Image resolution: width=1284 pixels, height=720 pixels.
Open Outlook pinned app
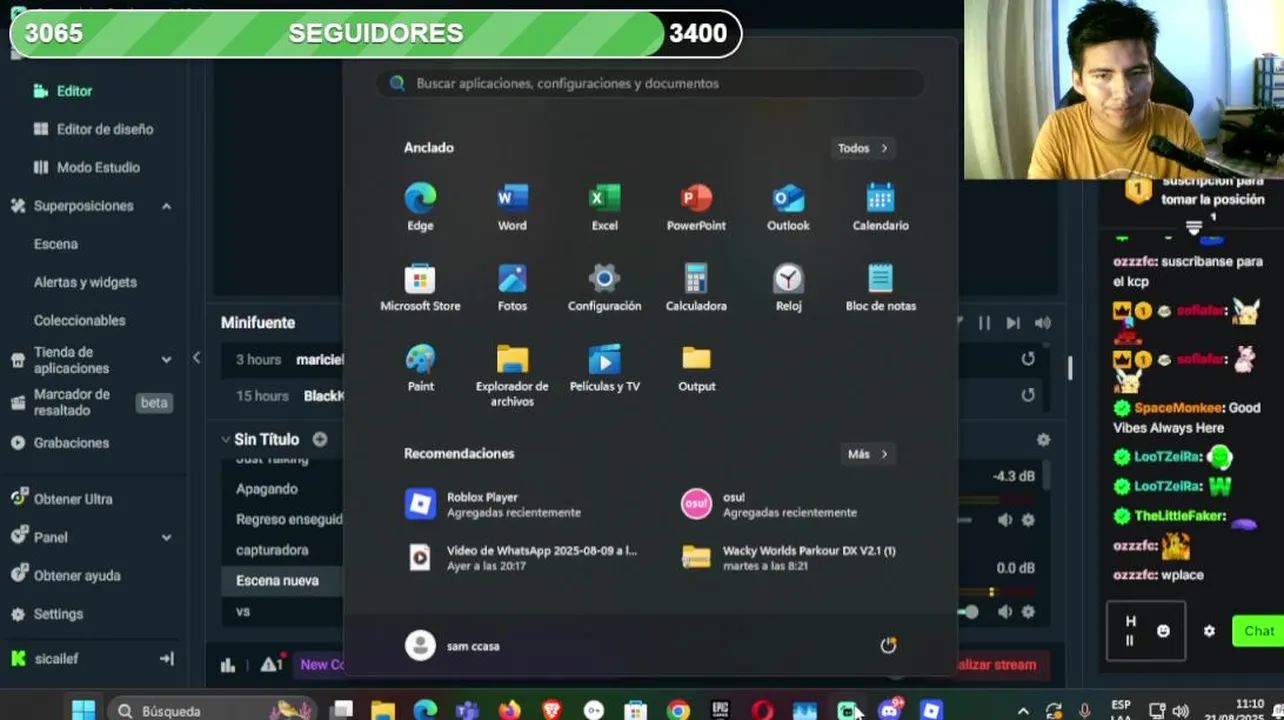pos(788,207)
